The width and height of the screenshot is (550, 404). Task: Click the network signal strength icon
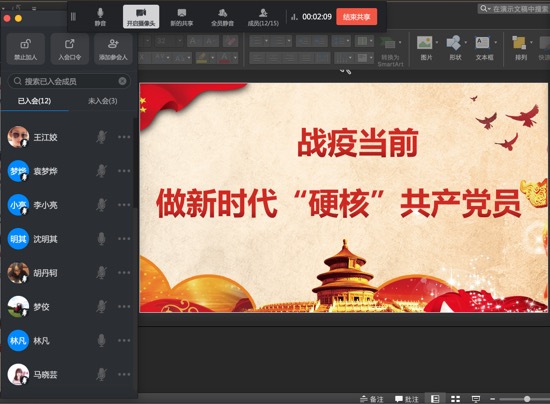[x=294, y=17]
